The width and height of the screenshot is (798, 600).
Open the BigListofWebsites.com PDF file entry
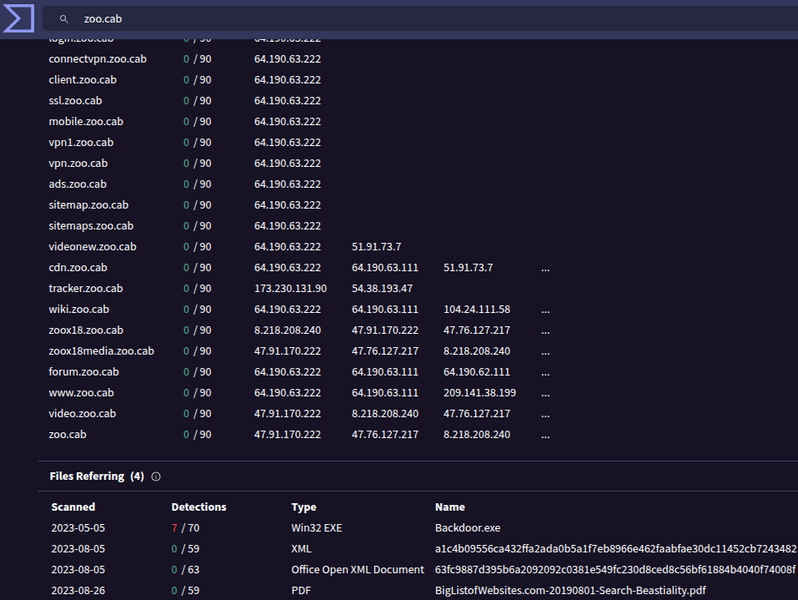[571, 591]
